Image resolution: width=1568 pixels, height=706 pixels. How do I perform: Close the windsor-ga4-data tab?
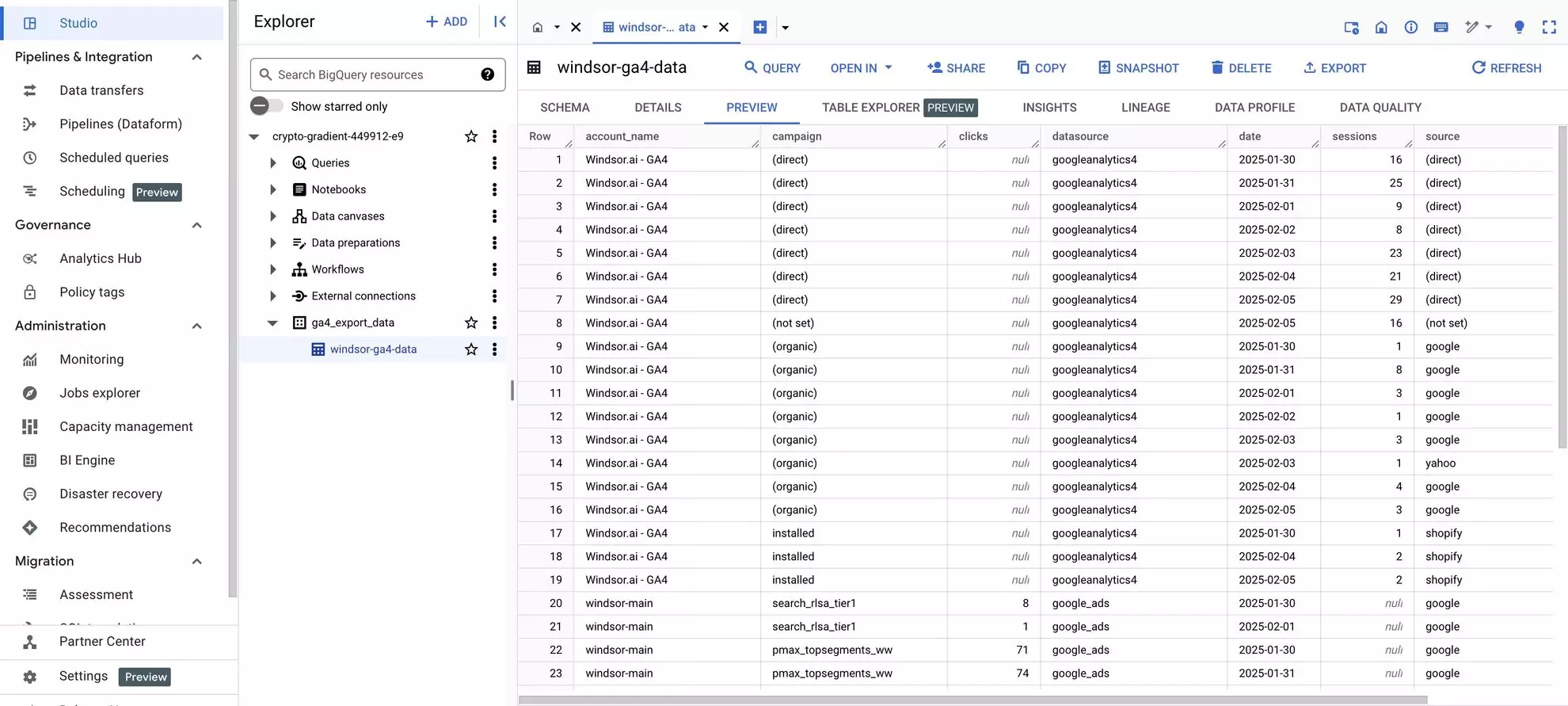coord(724,27)
